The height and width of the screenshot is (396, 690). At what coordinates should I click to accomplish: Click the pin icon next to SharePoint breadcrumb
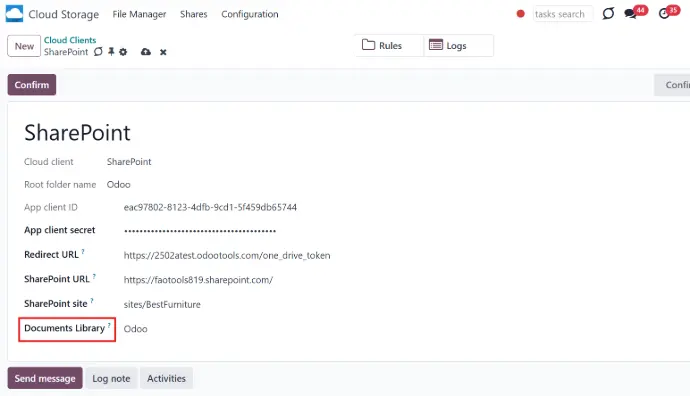(111, 52)
